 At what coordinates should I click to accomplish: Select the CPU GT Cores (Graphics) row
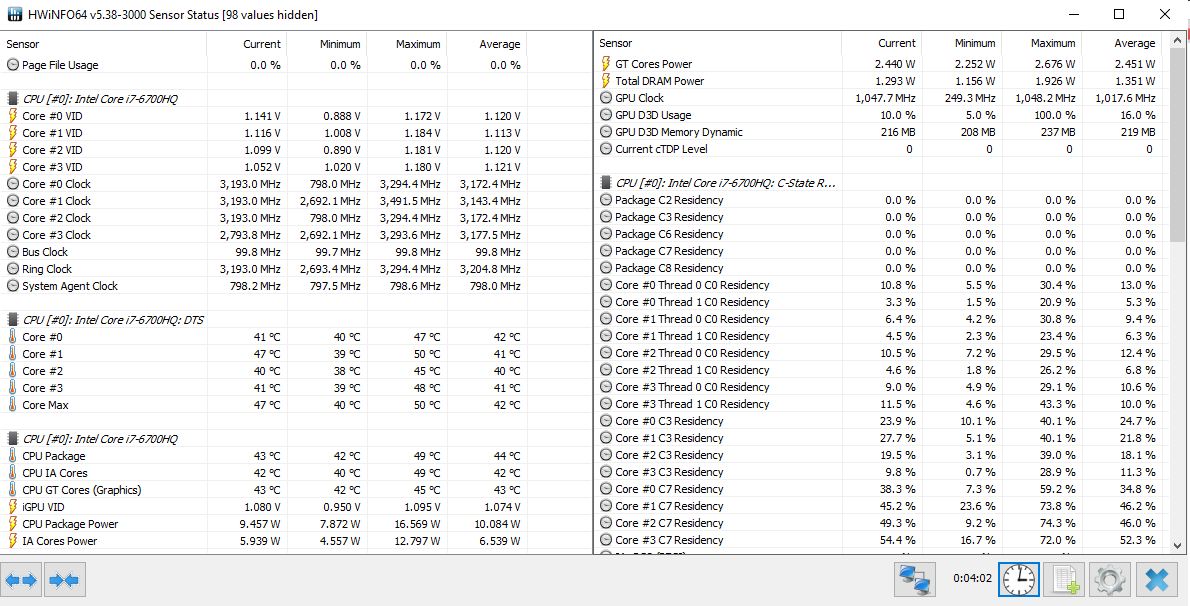point(264,490)
